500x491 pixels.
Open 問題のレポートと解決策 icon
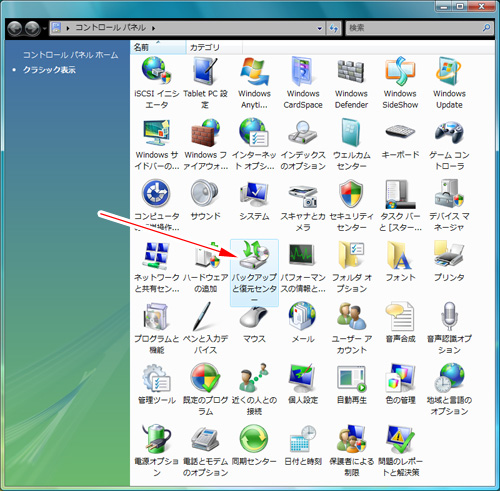(x=400, y=439)
